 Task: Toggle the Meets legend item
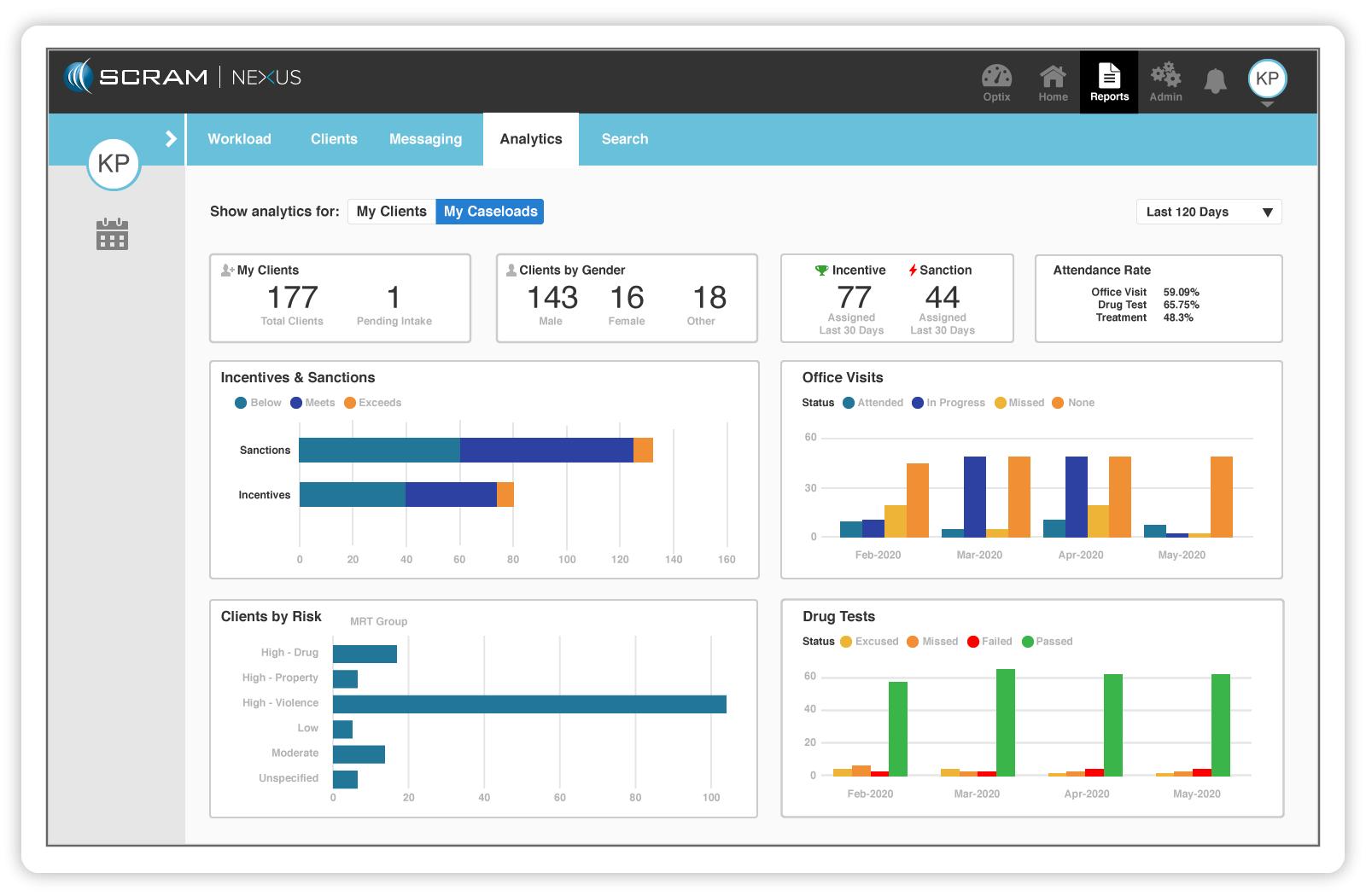312,403
